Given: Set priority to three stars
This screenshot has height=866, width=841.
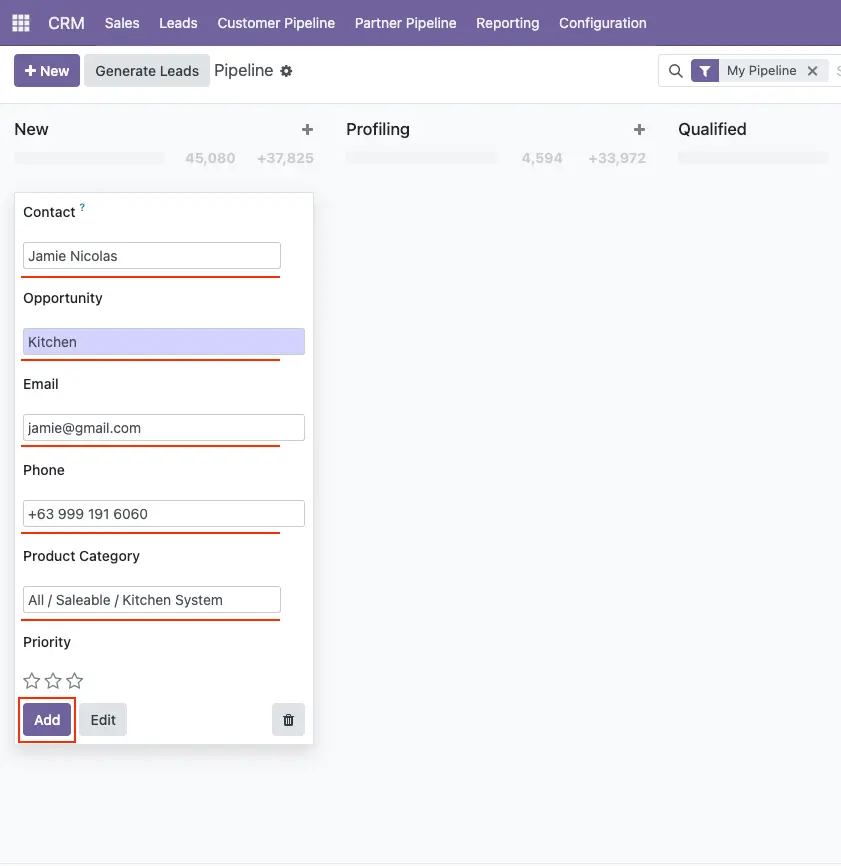Looking at the screenshot, I should pos(75,681).
